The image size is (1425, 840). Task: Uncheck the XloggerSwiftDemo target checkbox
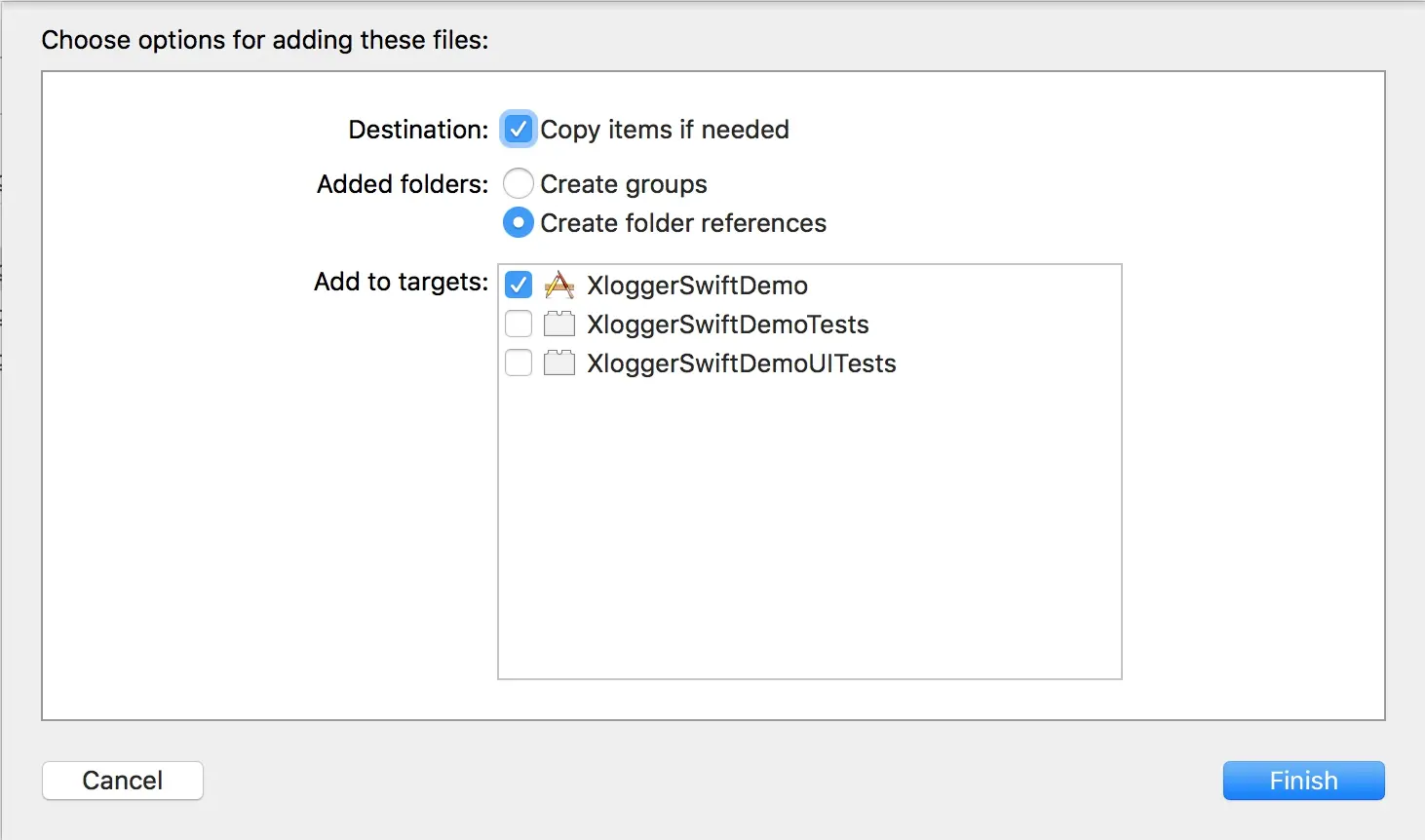pyautogui.click(x=519, y=285)
